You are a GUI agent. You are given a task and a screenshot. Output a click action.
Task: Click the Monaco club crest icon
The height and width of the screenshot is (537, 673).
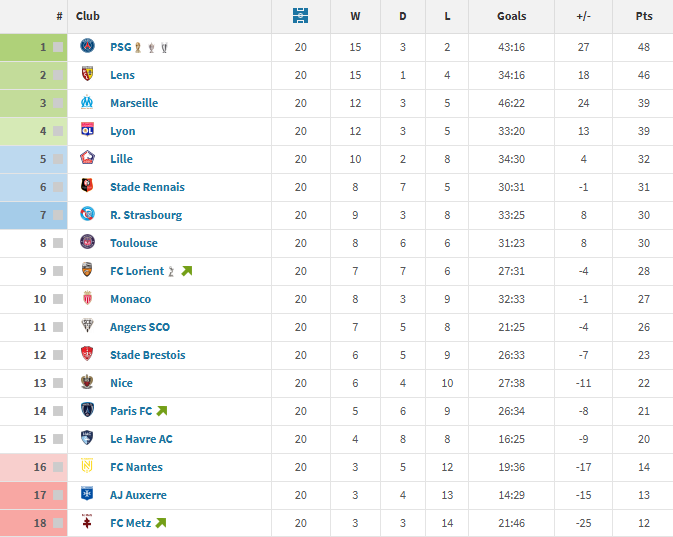click(88, 299)
